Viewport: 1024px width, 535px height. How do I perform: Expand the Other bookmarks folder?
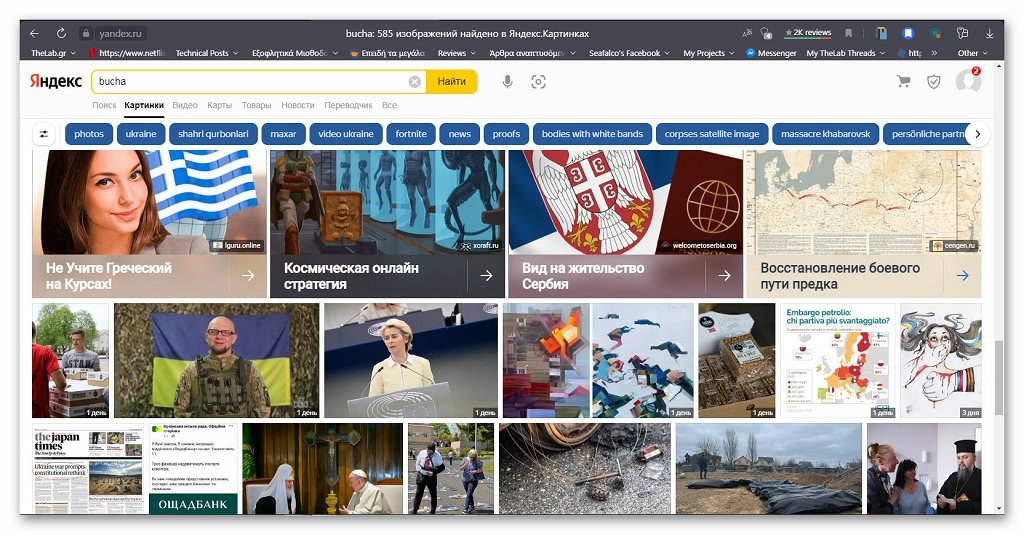click(972, 53)
